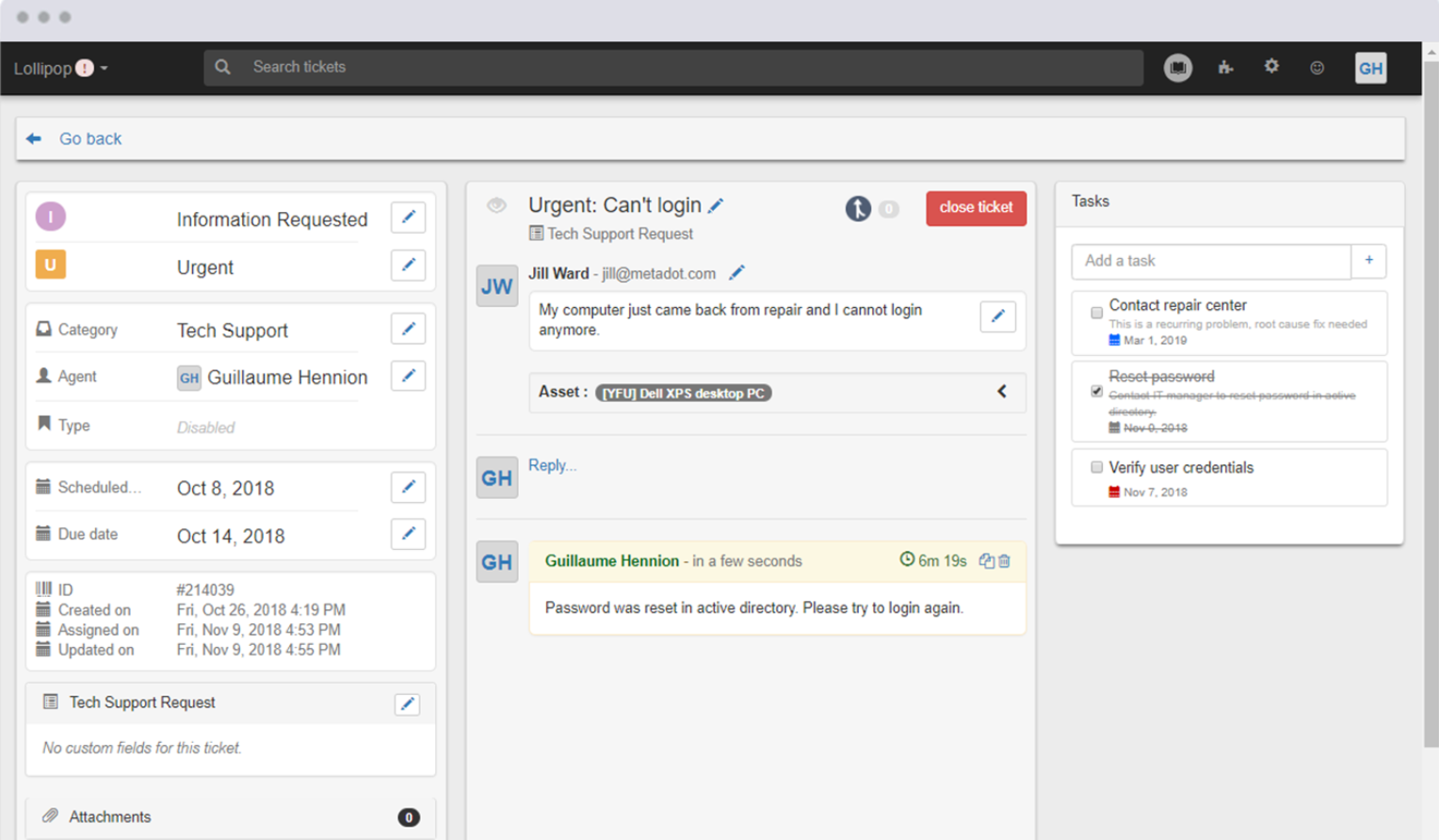Click the integrations puzzle-piece icon

pos(1225,67)
